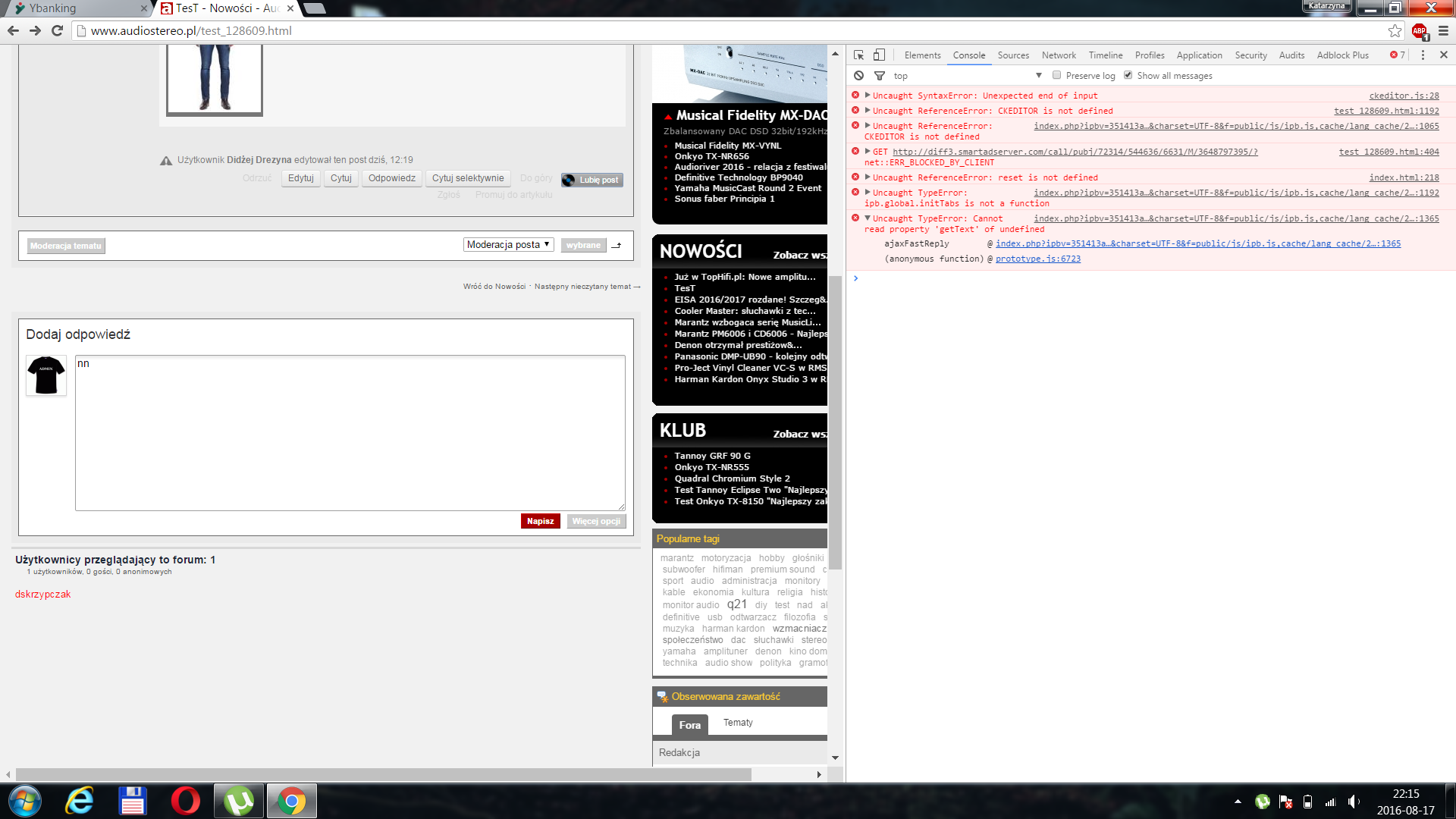Open the Moderacja posta dropdown
The image size is (1456, 819).
pyautogui.click(x=508, y=245)
